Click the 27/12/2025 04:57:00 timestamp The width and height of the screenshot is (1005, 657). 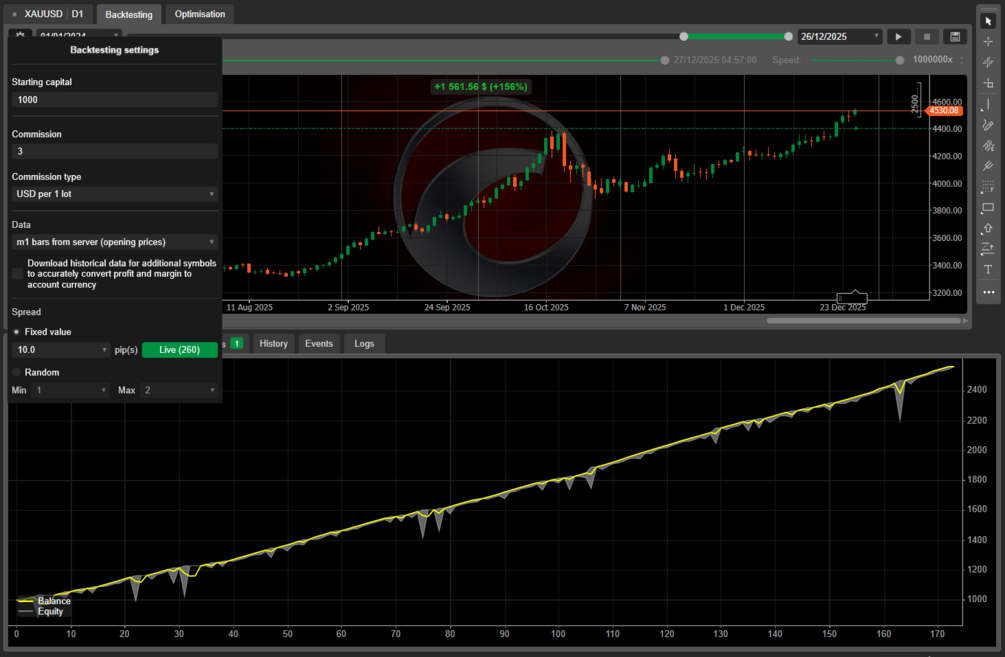click(x=715, y=60)
